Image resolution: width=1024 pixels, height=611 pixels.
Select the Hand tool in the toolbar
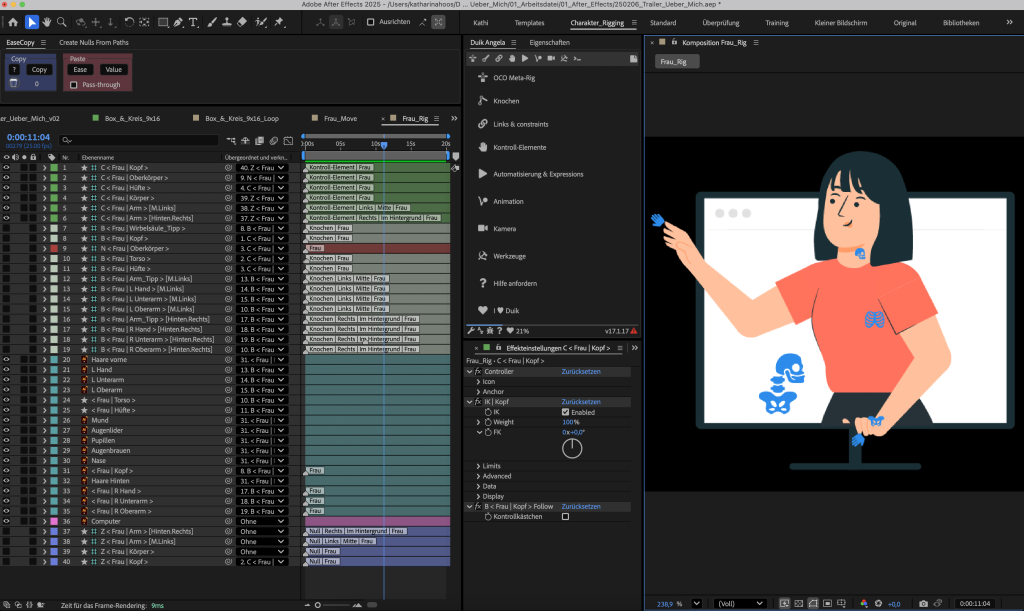[47, 21]
